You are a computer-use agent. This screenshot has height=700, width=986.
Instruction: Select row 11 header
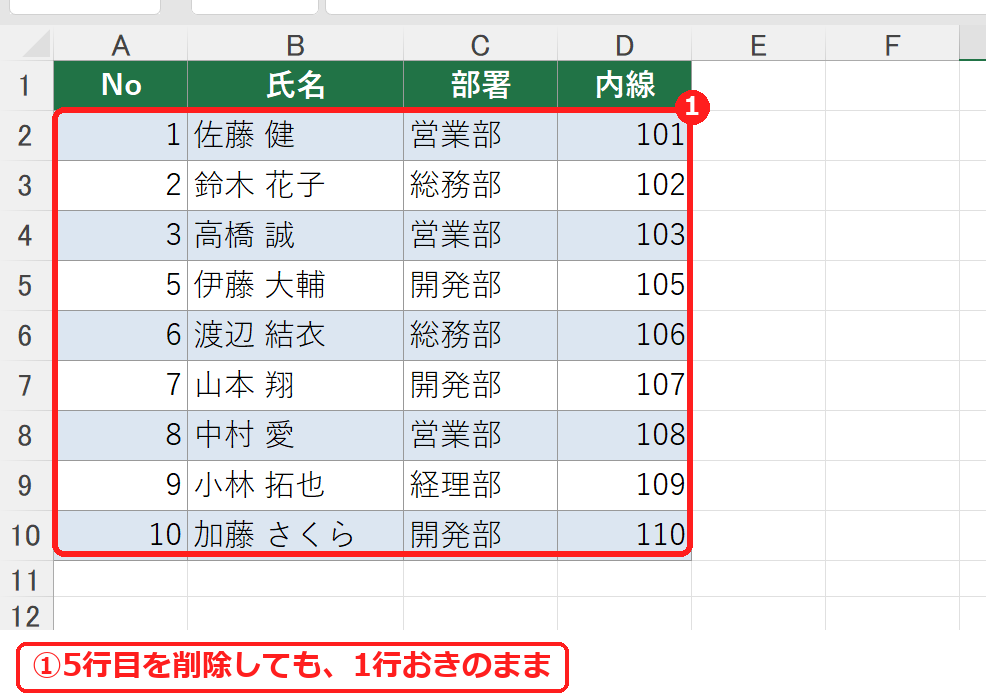click(x=25, y=579)
